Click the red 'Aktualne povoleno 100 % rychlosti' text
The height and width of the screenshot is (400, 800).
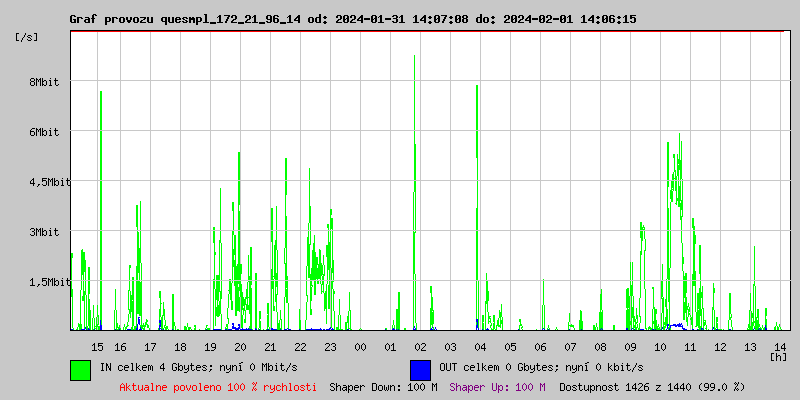tap(218, 387)
